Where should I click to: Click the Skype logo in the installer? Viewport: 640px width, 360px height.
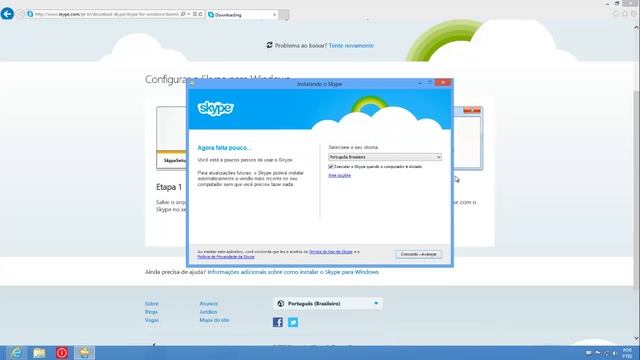pos(216,108)
